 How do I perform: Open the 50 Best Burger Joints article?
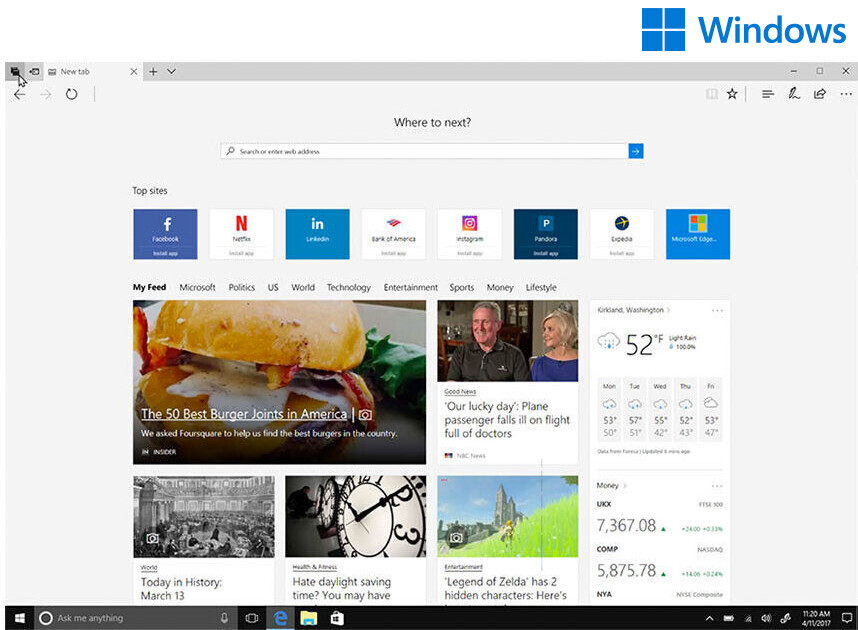[x=243, y=413]
